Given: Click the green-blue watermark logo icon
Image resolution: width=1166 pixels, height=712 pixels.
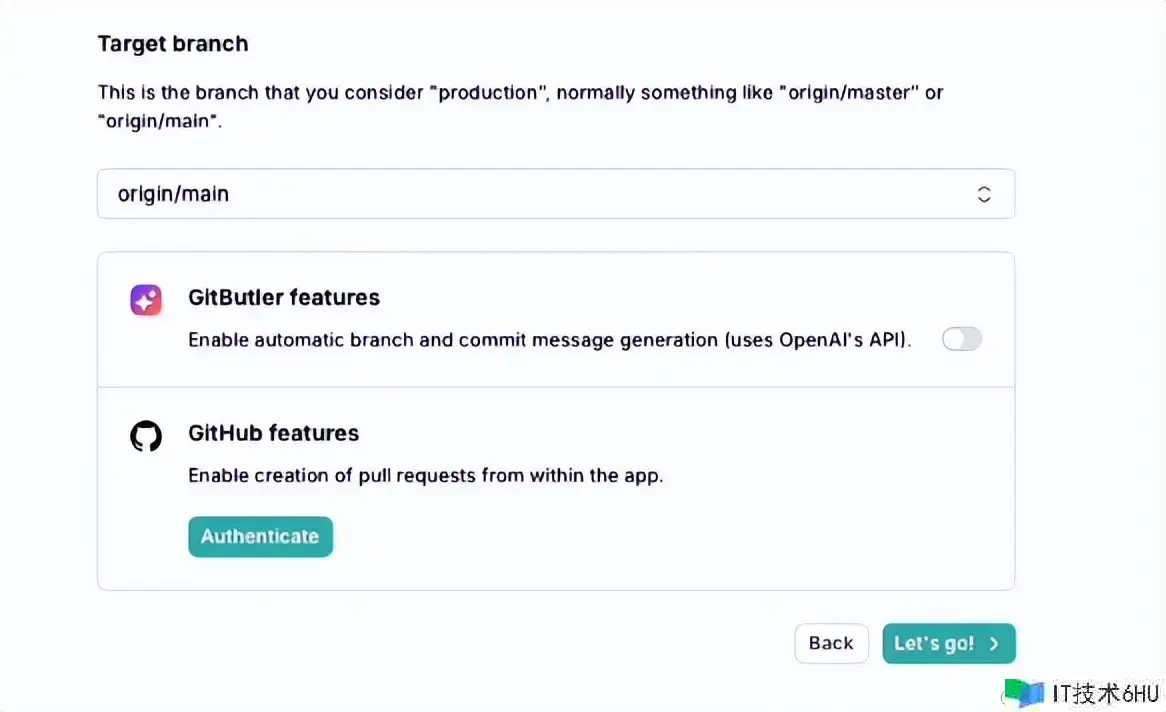Looking at the screenshot, I should pos(1024,692).
